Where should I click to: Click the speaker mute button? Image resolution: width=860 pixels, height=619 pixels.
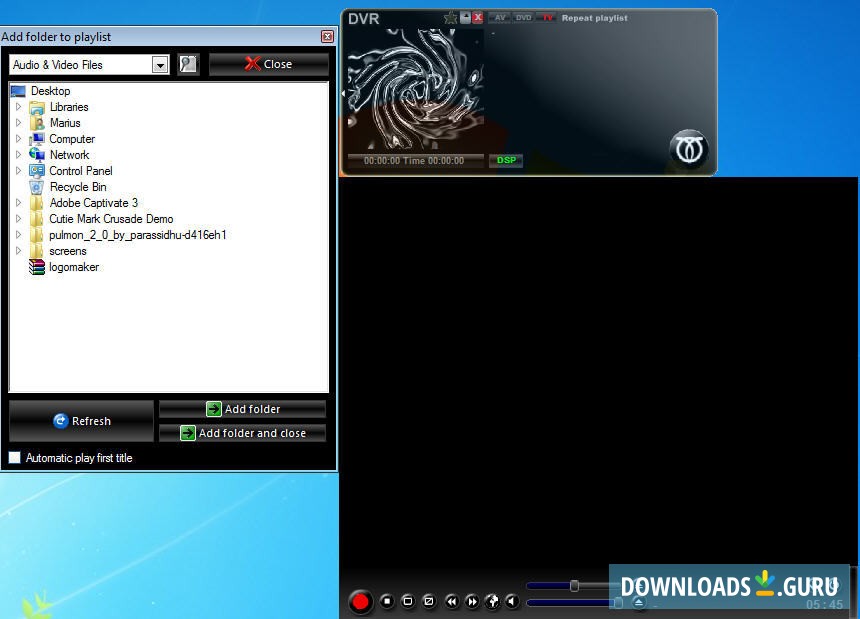pyautogui.click(x=512, y=601)
